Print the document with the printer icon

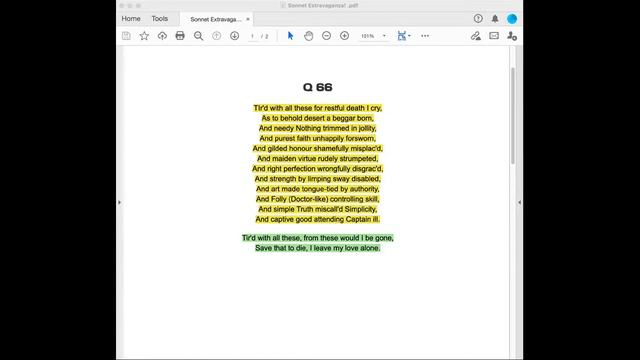(x=180, y=36)
